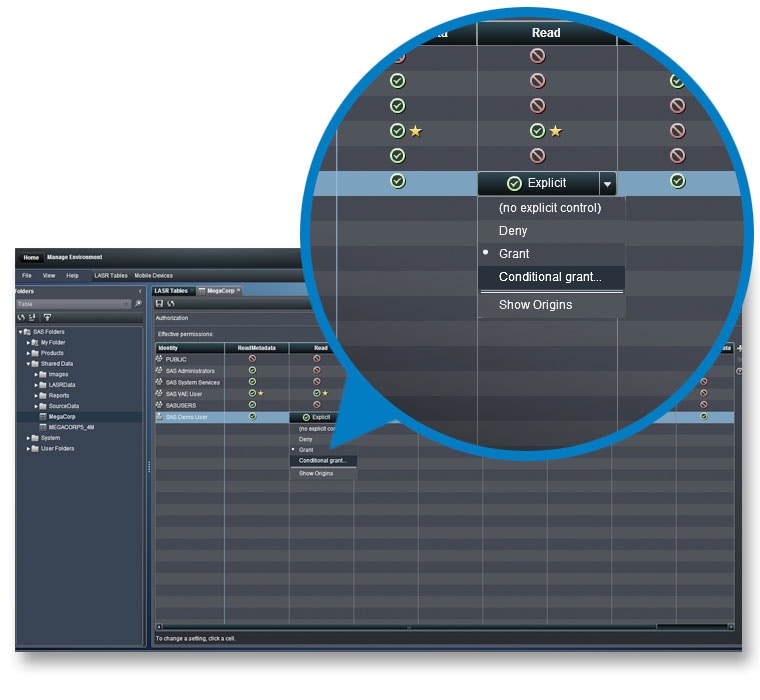The image size is (760, 700).
Task: Click the search magnifier icon in the Folders panel
Action: 138,303
